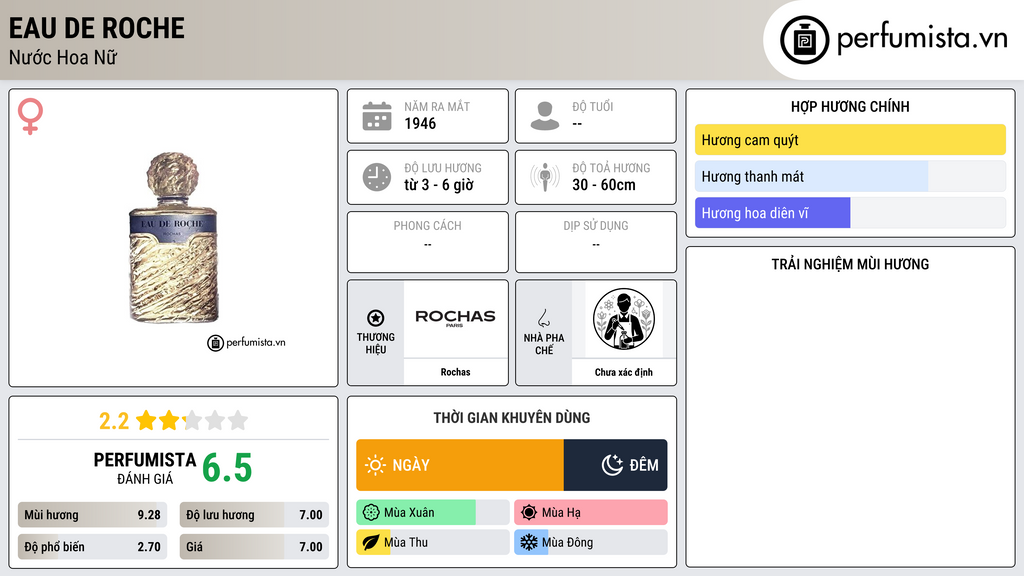Screen dimensions: 1024x576
Task: Click the moon icon in Đêm bar
Action: (612, 465)
